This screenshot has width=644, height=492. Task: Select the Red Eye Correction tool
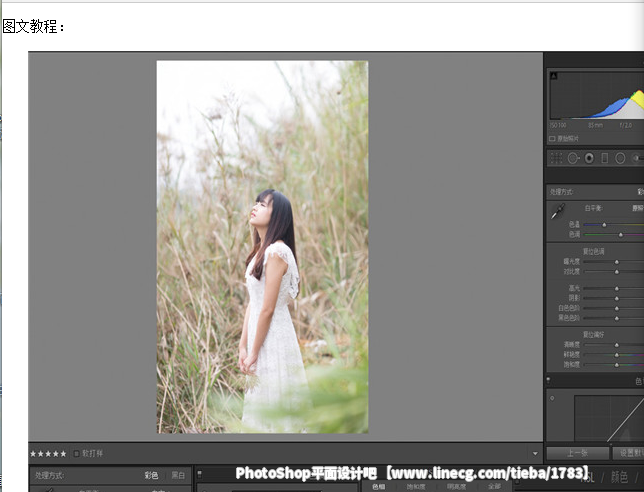pos(589,158)
